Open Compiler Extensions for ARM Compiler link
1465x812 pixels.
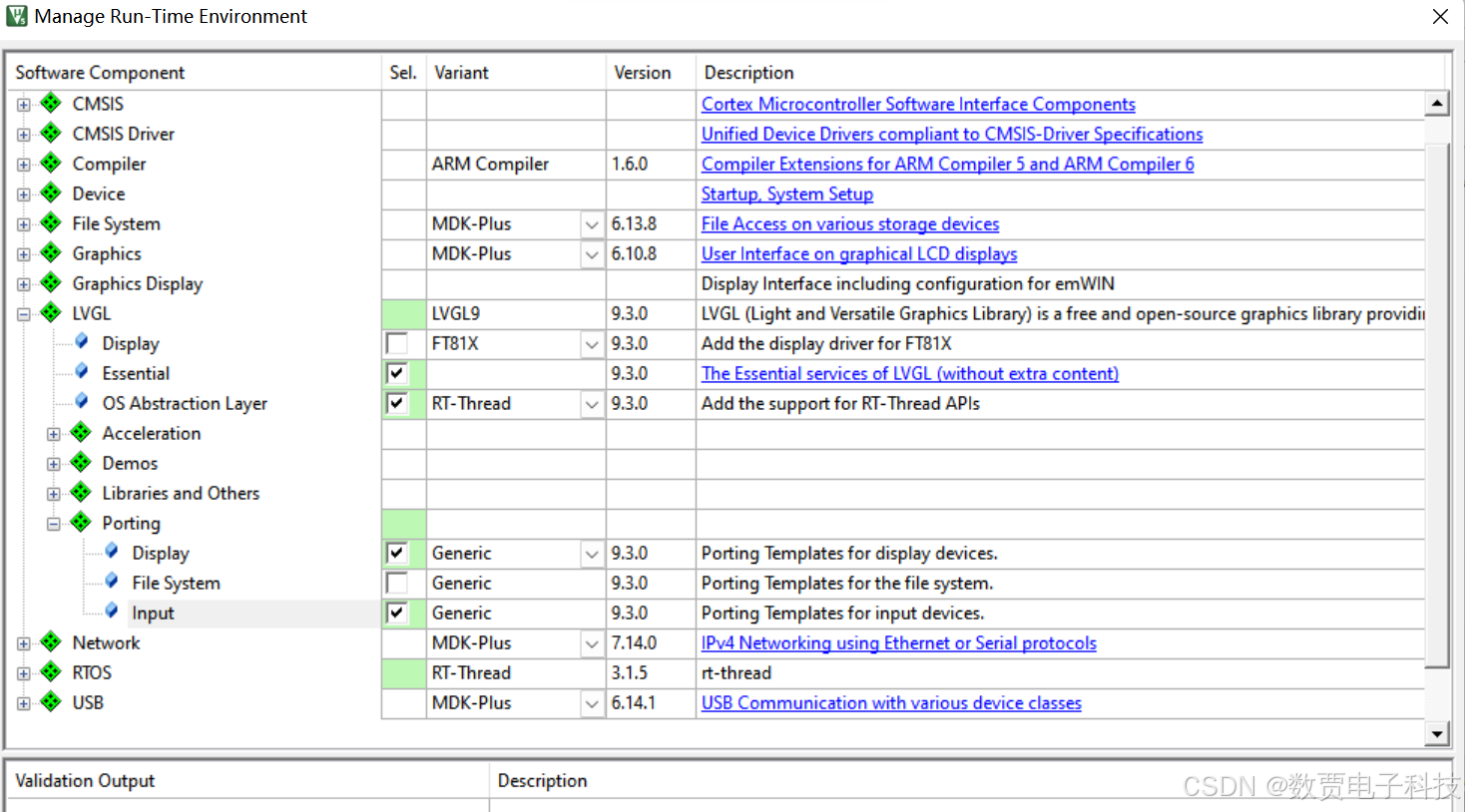click(948, 164)
